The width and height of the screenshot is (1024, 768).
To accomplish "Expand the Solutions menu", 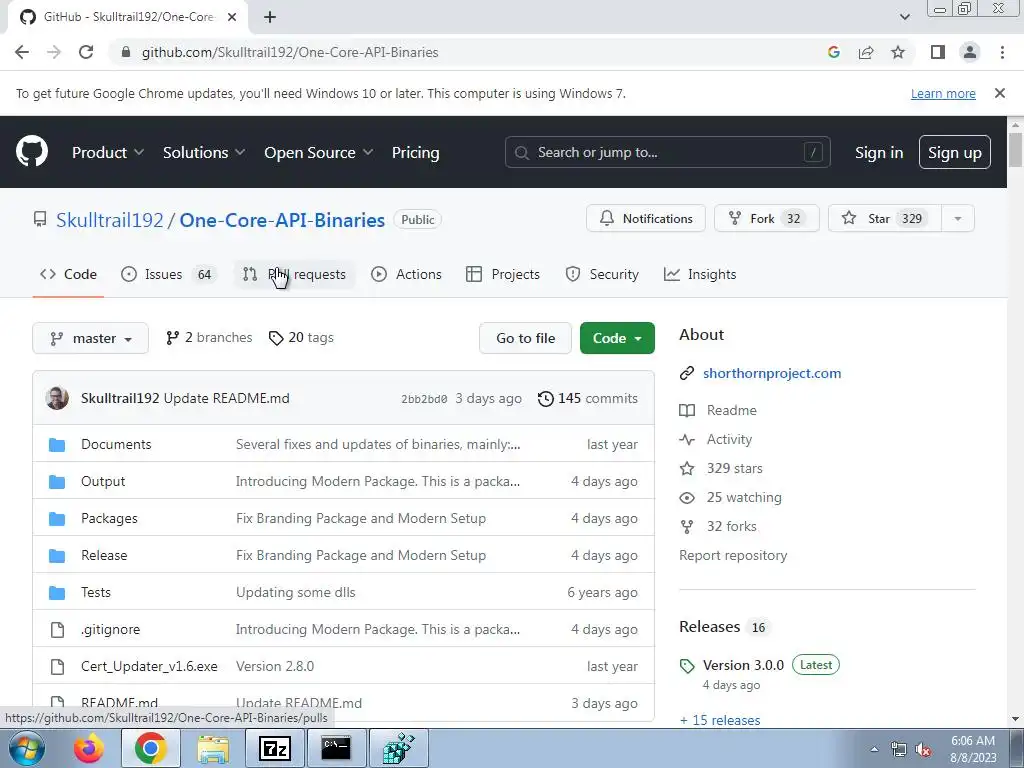I will click(204, 152).
